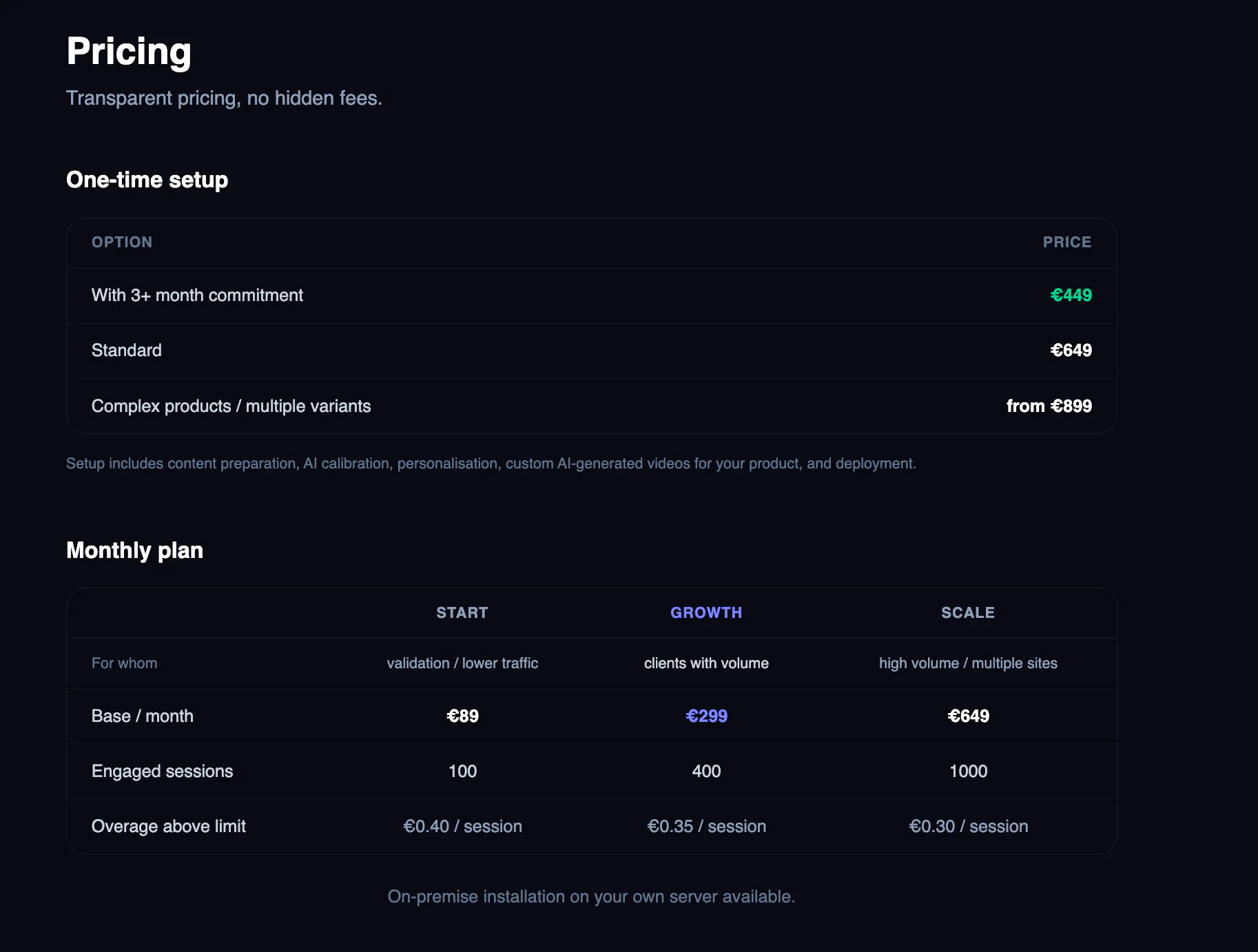The image size is (1258, 952).
Task: Click the Start plan €89 price
Action: (462, 716)
